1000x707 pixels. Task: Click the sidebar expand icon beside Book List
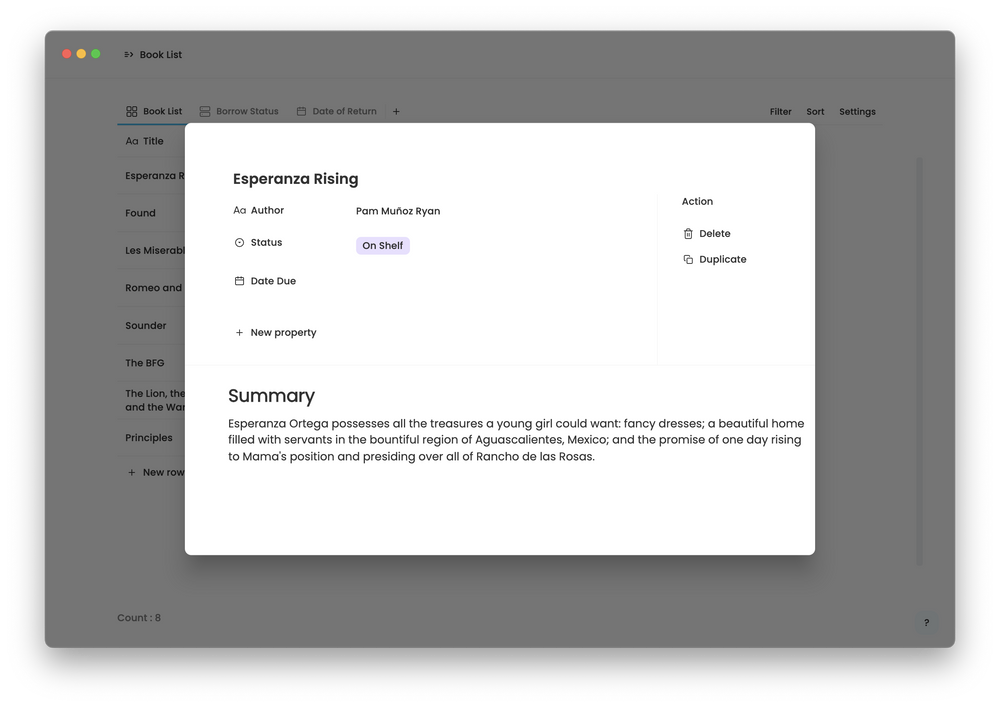tap(129, 55)
